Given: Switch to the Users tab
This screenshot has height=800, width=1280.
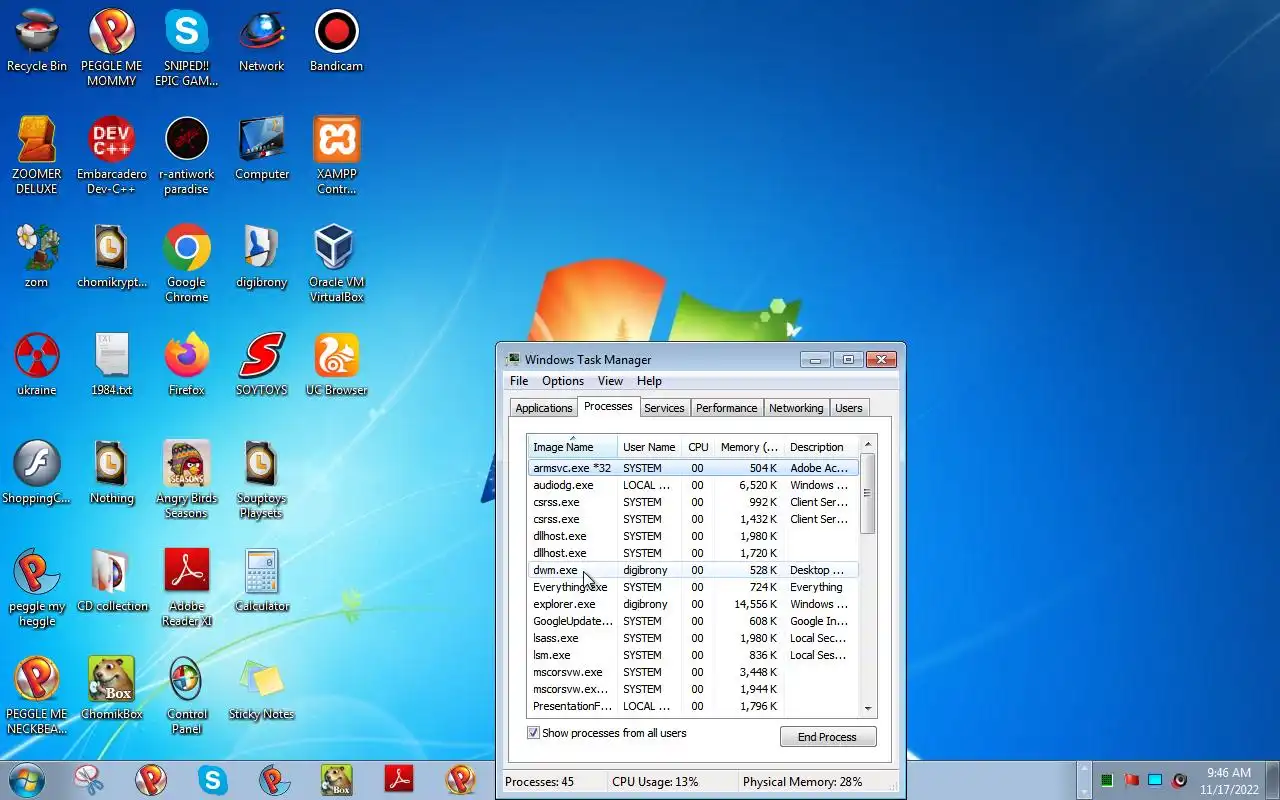Looking at the screenshot, I should (x=849, y=408).
